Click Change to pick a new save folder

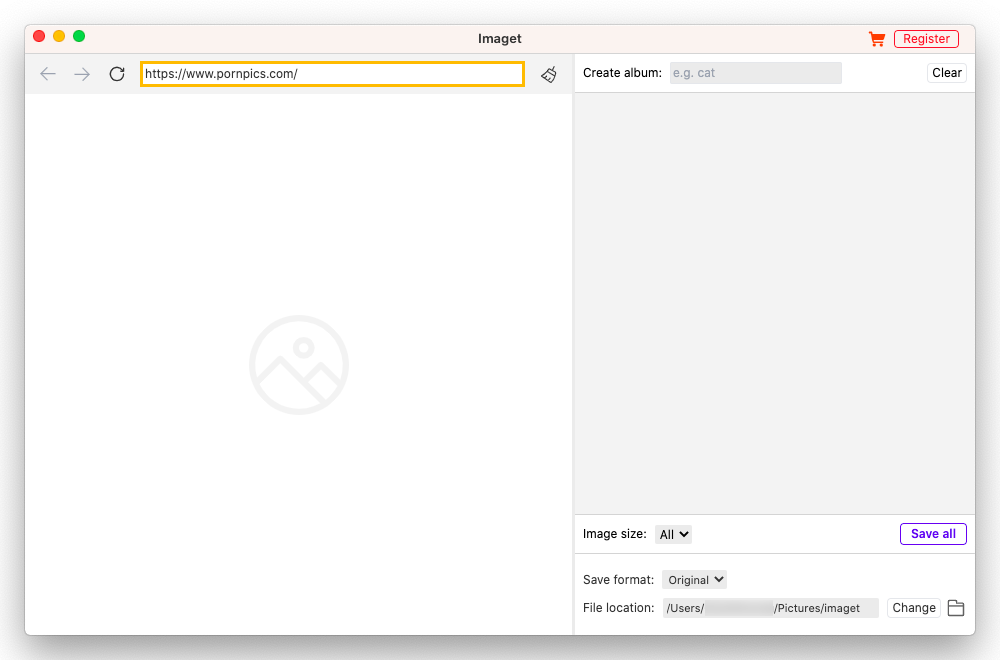pyautogui.click(x=913, y=607)
